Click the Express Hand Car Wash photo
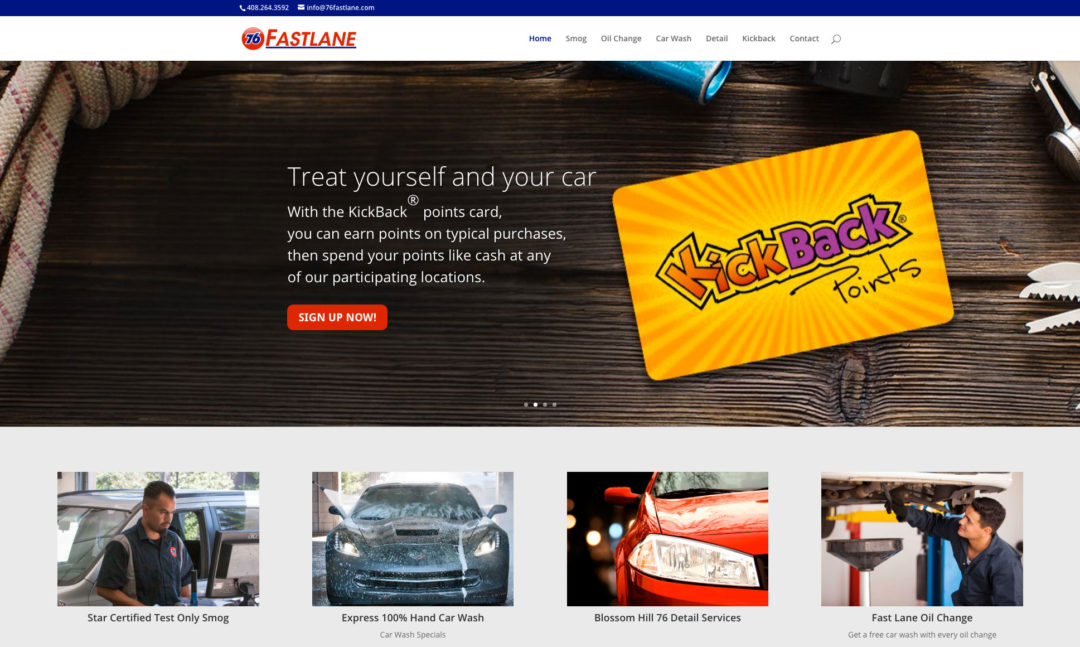 pyautogui.click(x=413, y=539)
